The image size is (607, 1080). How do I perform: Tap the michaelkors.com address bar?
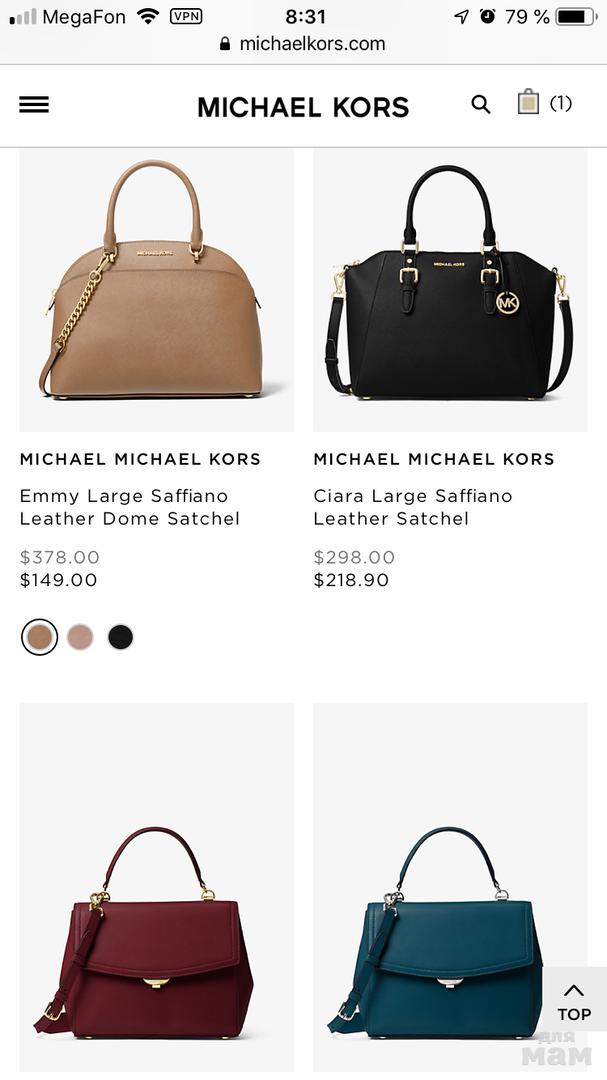click(x=303, y=44)
